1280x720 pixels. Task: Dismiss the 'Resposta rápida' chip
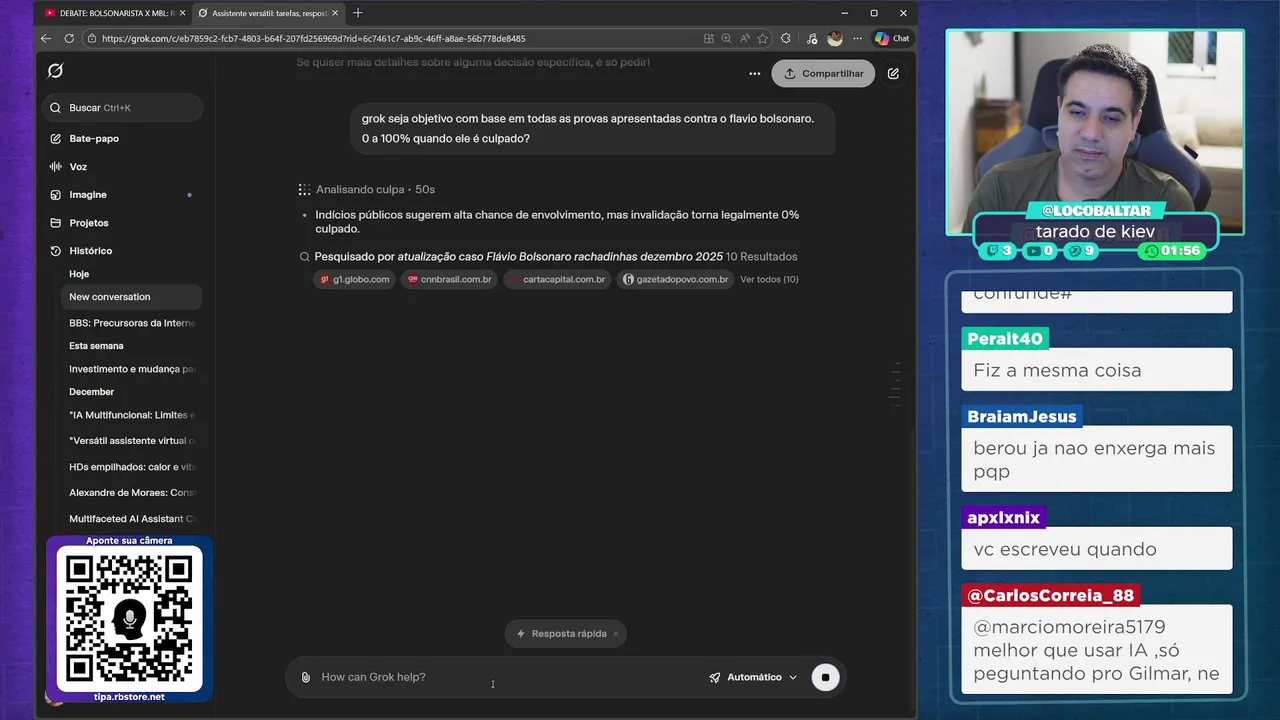(616, 634)
